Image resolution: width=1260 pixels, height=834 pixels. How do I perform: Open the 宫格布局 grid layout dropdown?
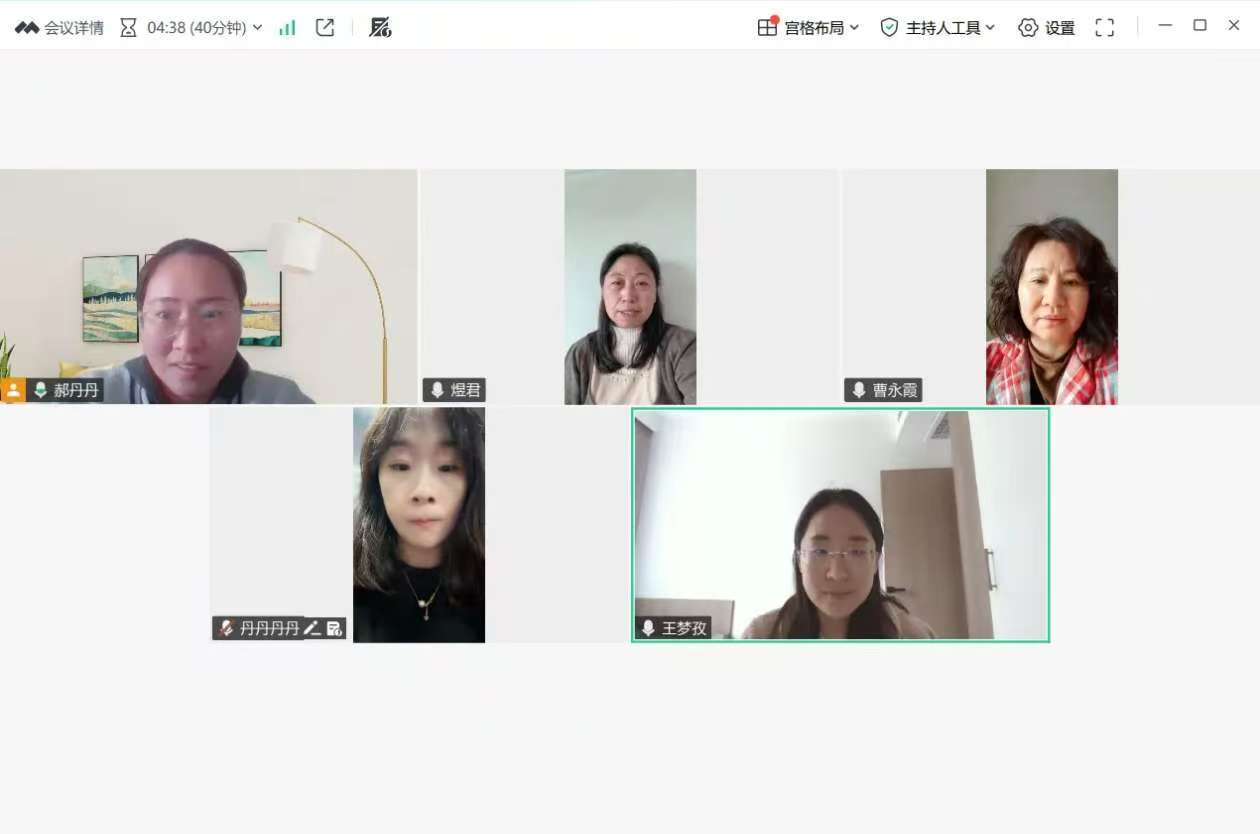[x=808, y=28]
